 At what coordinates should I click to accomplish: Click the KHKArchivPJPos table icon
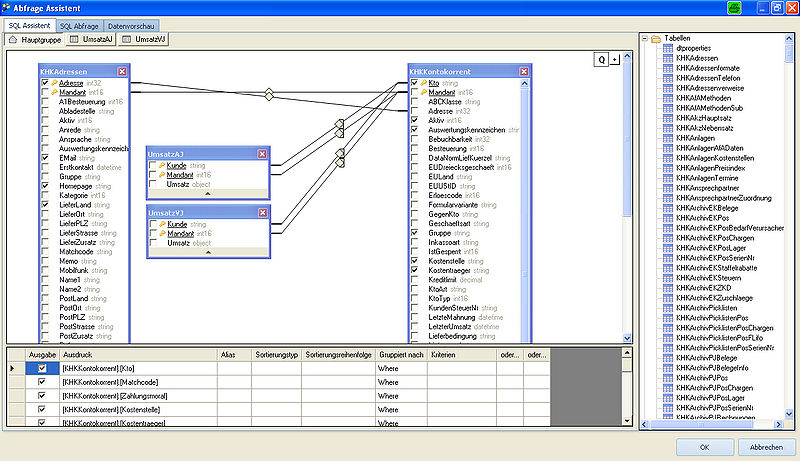(668, 378)
